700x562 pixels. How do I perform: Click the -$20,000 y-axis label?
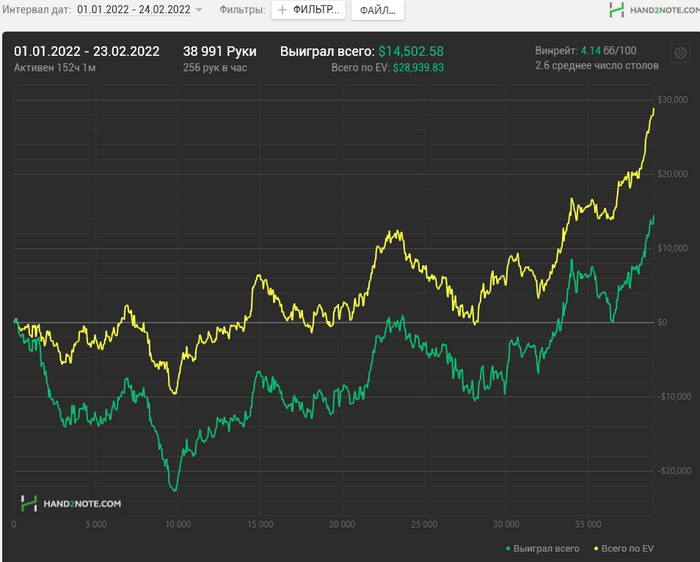674,470
